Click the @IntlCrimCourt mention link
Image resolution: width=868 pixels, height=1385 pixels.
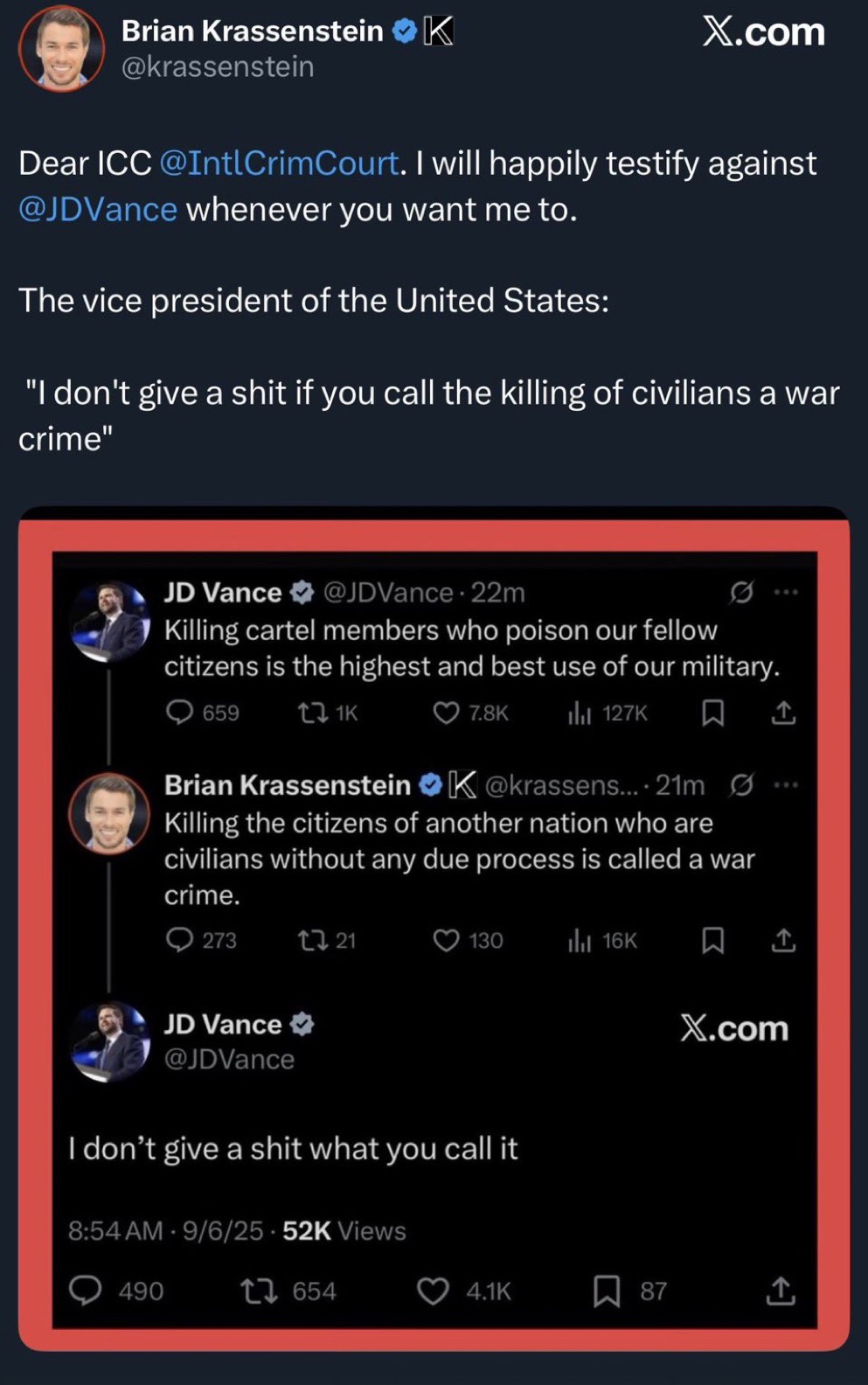click(x=279, y=164)
